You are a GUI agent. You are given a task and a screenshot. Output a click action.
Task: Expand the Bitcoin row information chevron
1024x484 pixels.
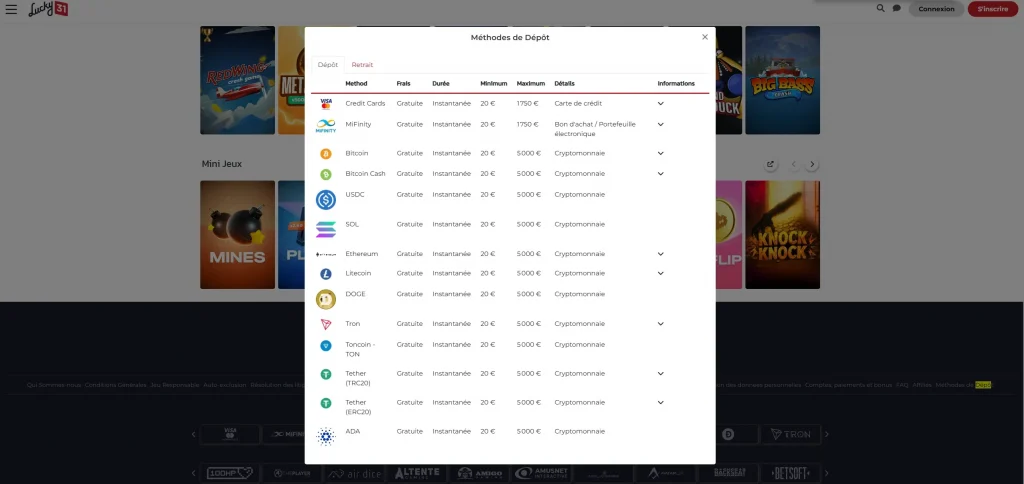(x=660, y=154)
